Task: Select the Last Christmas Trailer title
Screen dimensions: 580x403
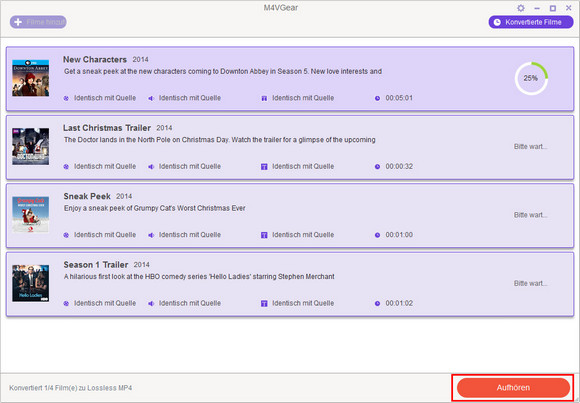Action: (107, 128)
